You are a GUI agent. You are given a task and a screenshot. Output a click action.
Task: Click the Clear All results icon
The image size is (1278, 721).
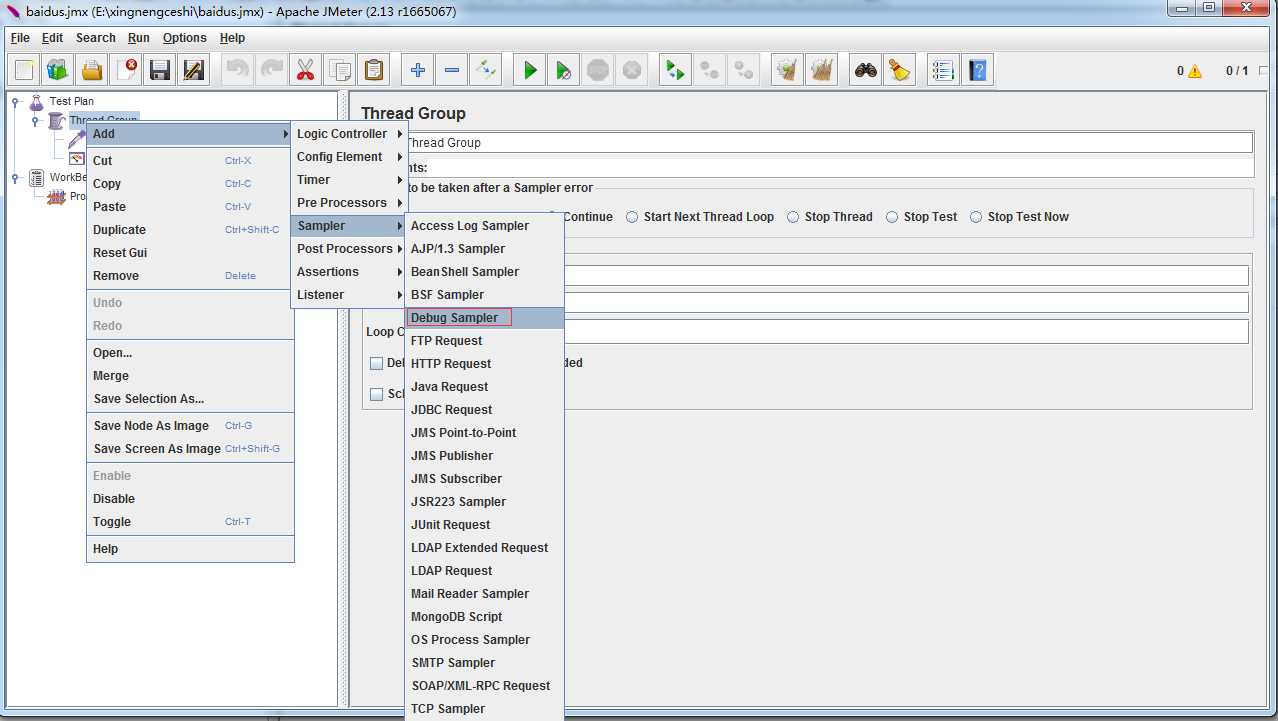point(822,70)
